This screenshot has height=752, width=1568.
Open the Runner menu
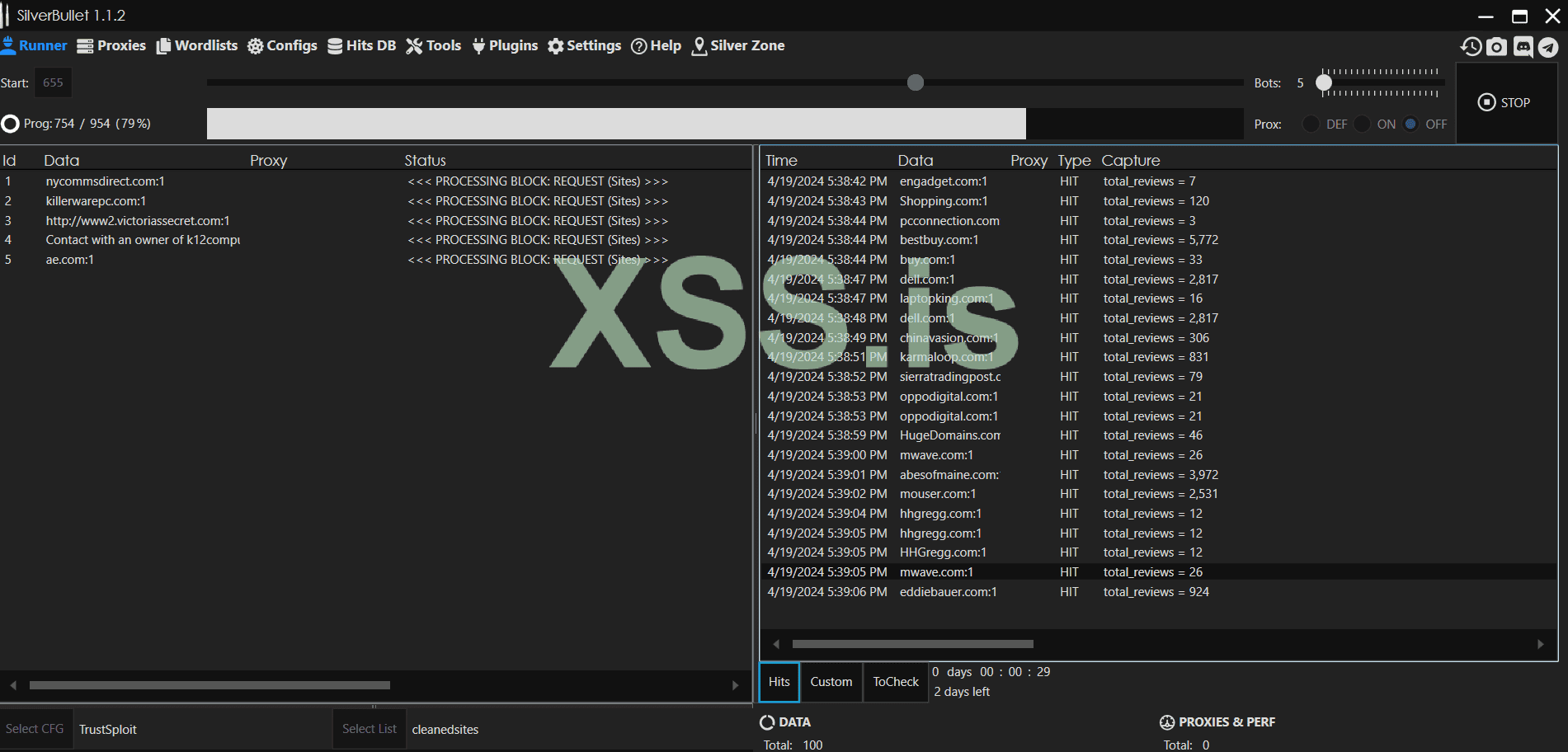[x=35, y=45]
